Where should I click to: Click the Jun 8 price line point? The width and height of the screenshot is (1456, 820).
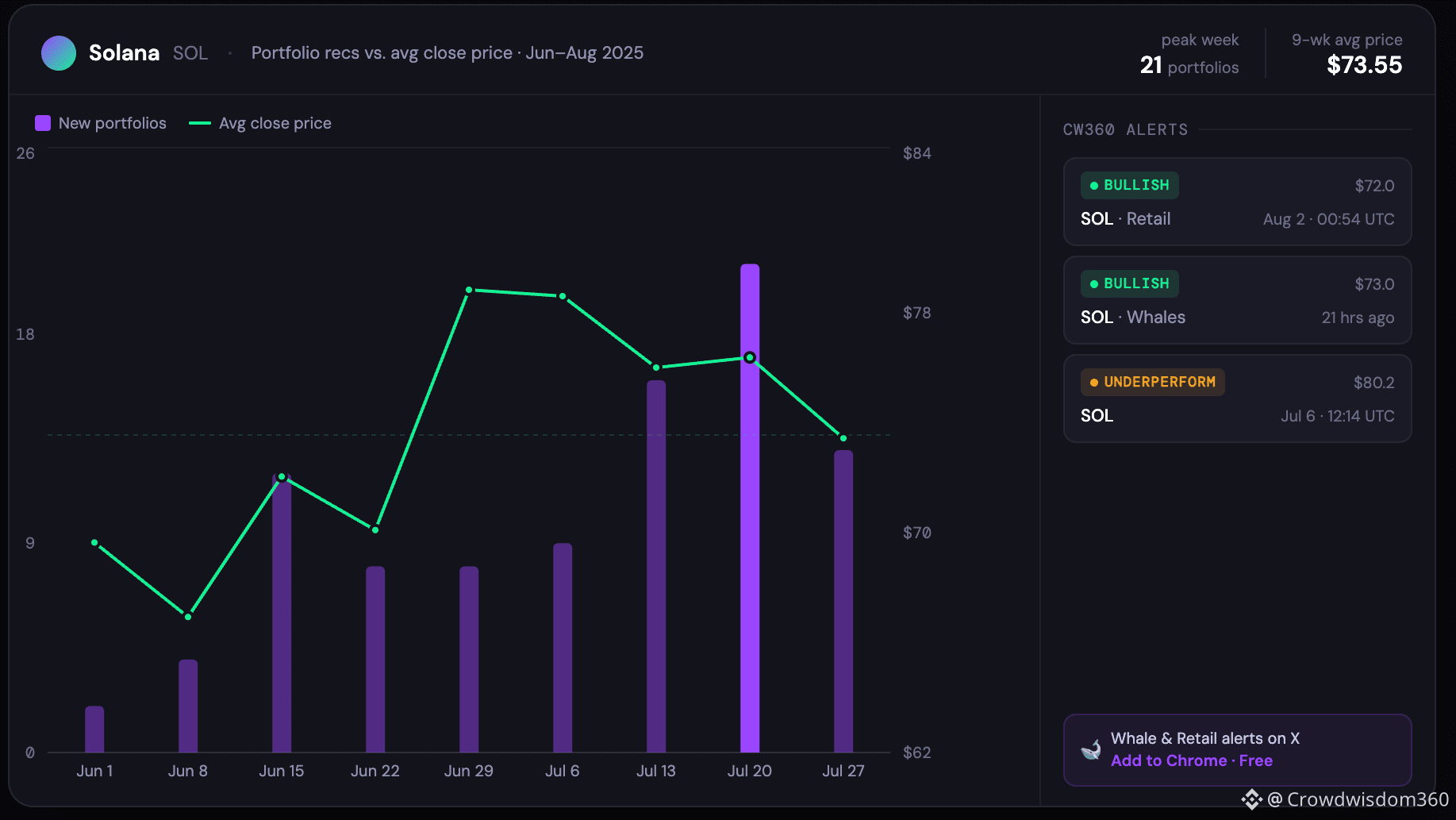click(188, 617)
